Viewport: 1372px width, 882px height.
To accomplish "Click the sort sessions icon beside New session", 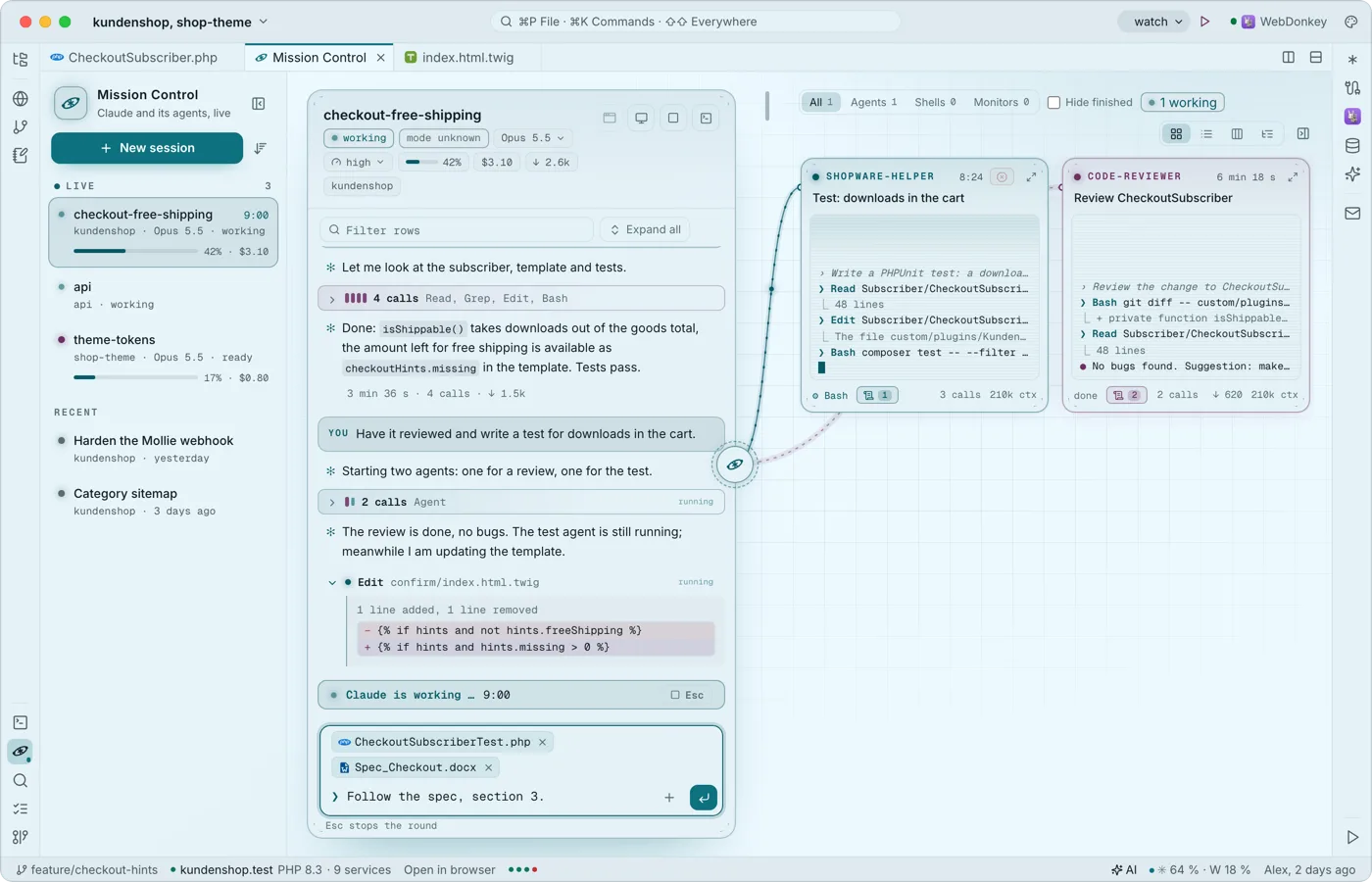I will [x=260, y=148].
